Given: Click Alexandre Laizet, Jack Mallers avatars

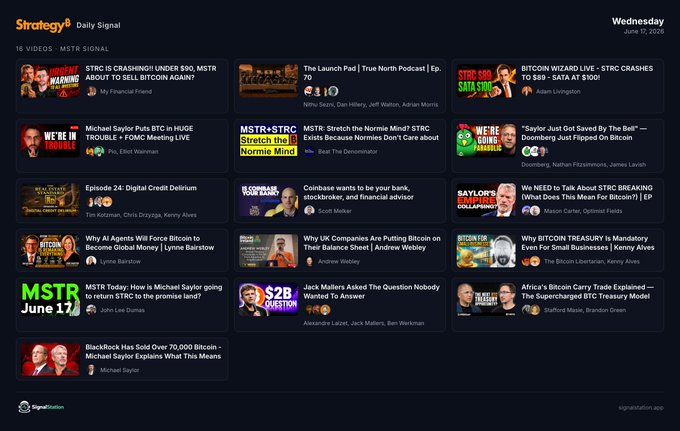Looking at the screenshot, I should pos(317,310).
